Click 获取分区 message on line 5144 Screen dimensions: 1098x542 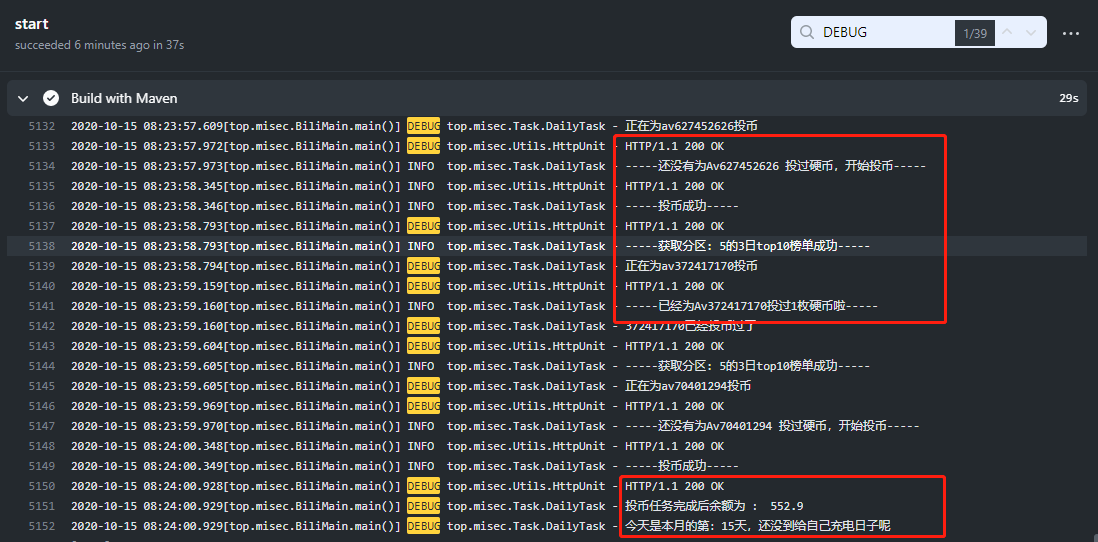click(x=747, y=366)
